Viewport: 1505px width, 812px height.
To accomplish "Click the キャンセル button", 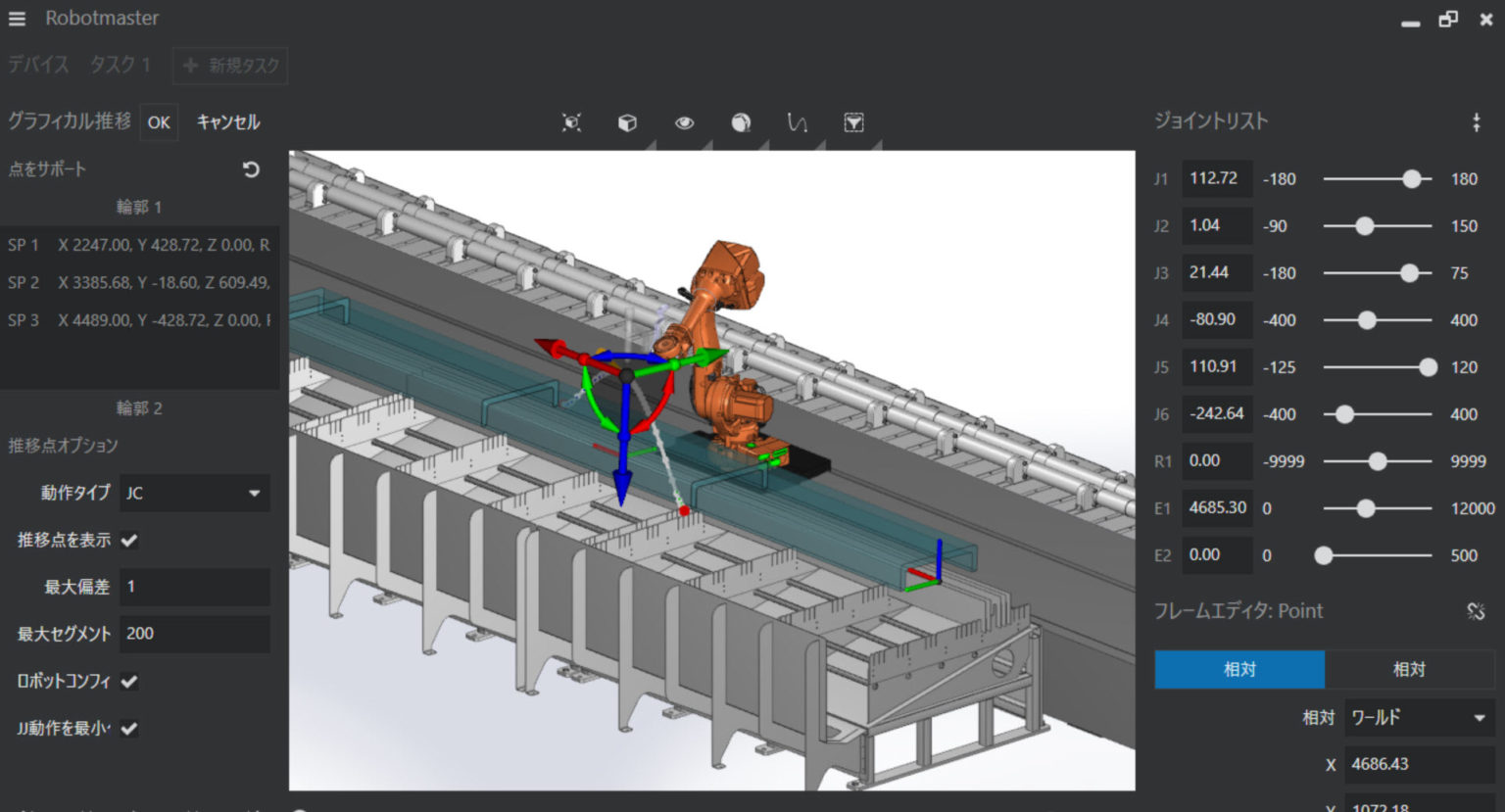I will pos(228,122).
